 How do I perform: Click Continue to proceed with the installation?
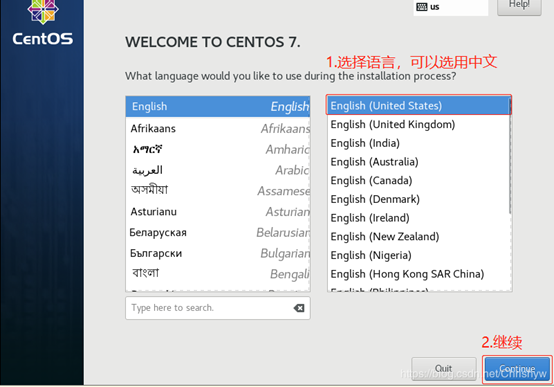[517, 369]
